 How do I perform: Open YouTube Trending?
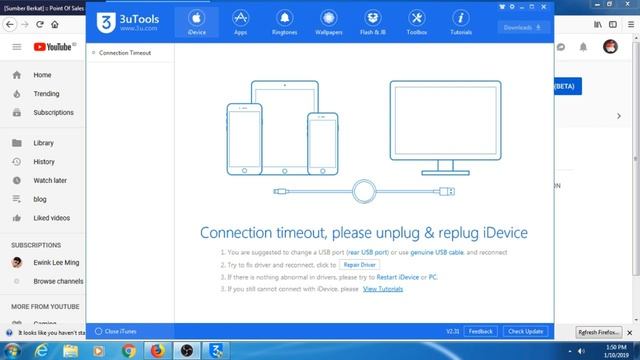[42, 94]
